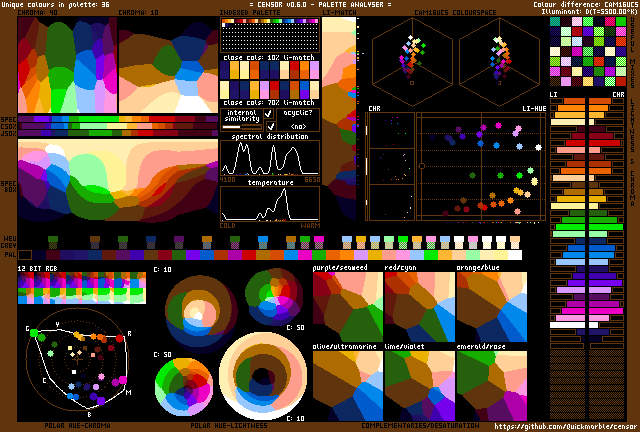Select the spectral distribution graph
640x432 pixels.
(270, 158)
